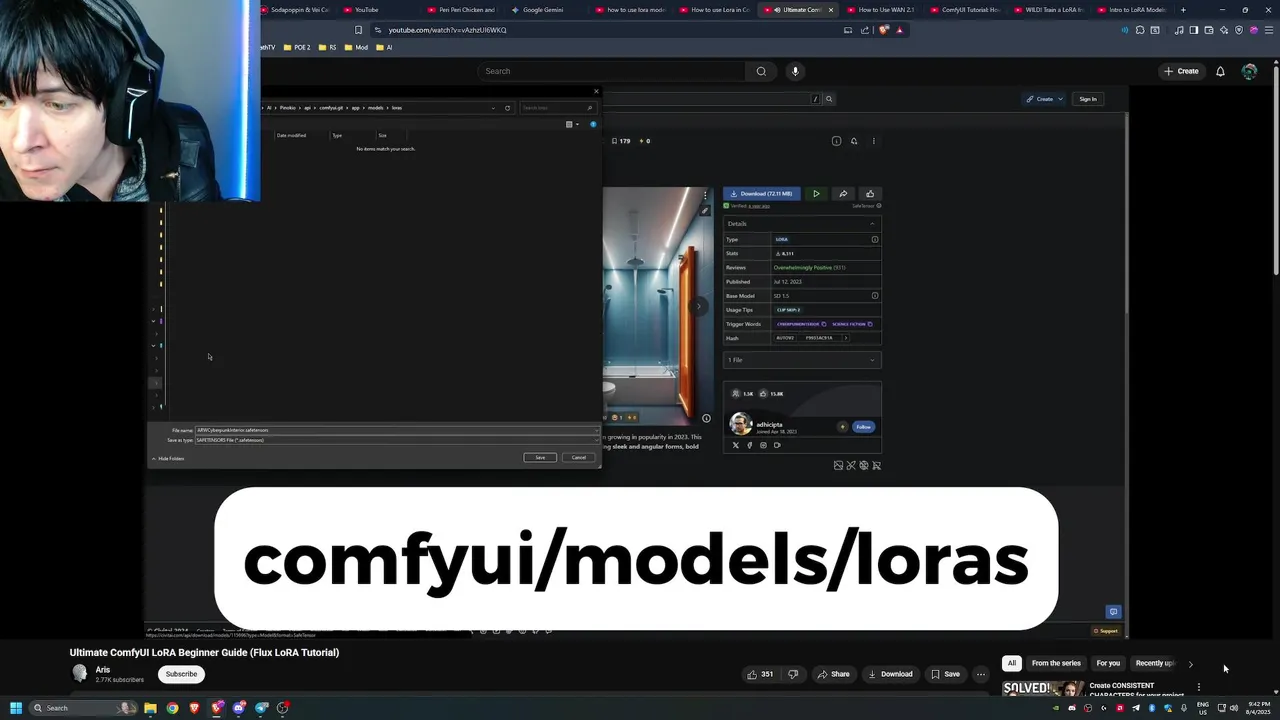Save the video to a playlist
This screenshot has height=720, width=1280.
pyautogui.click(x=945, y=674)
